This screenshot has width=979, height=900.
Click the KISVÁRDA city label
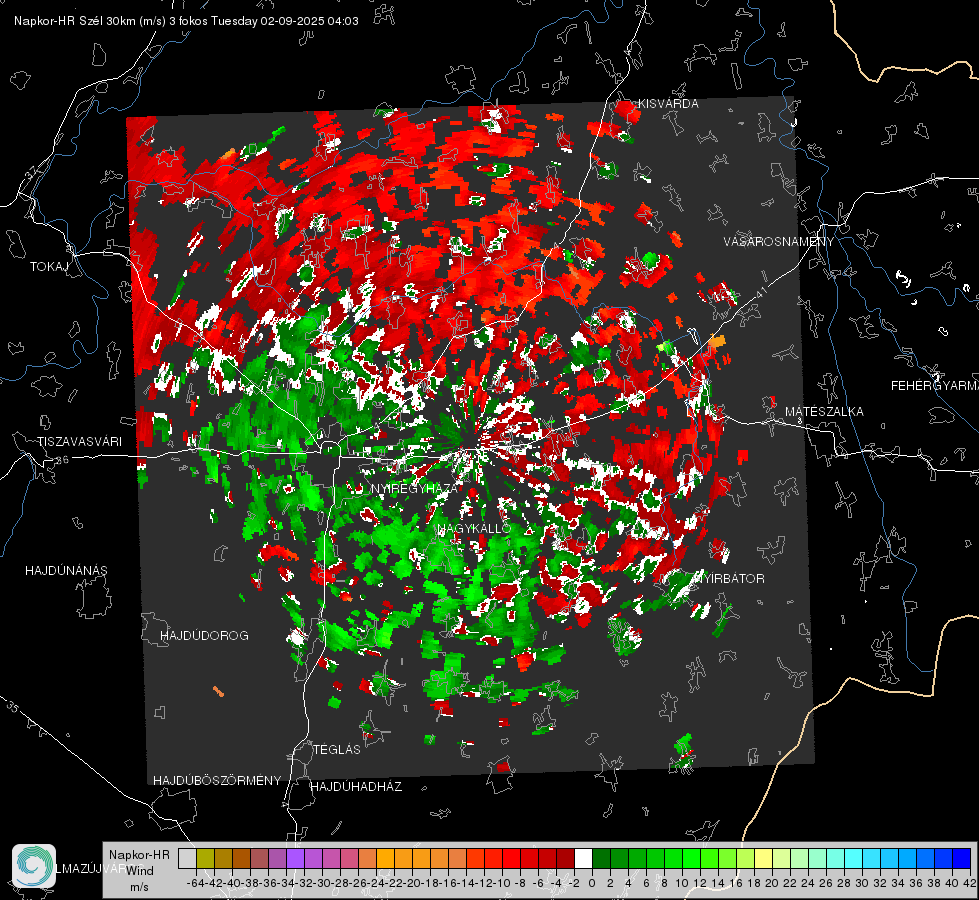pyautogui.click(x=668, y=104)
